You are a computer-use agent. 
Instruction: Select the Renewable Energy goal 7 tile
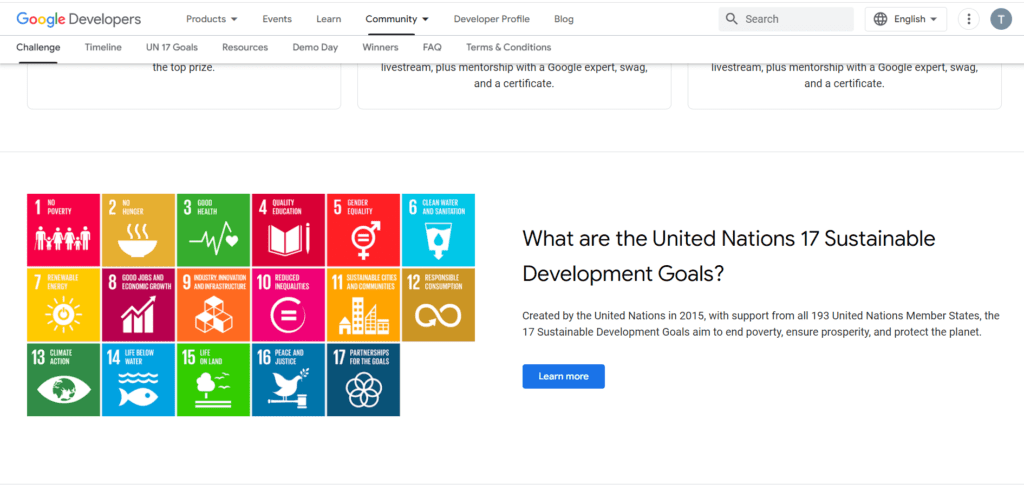click(x=63, y=305)
